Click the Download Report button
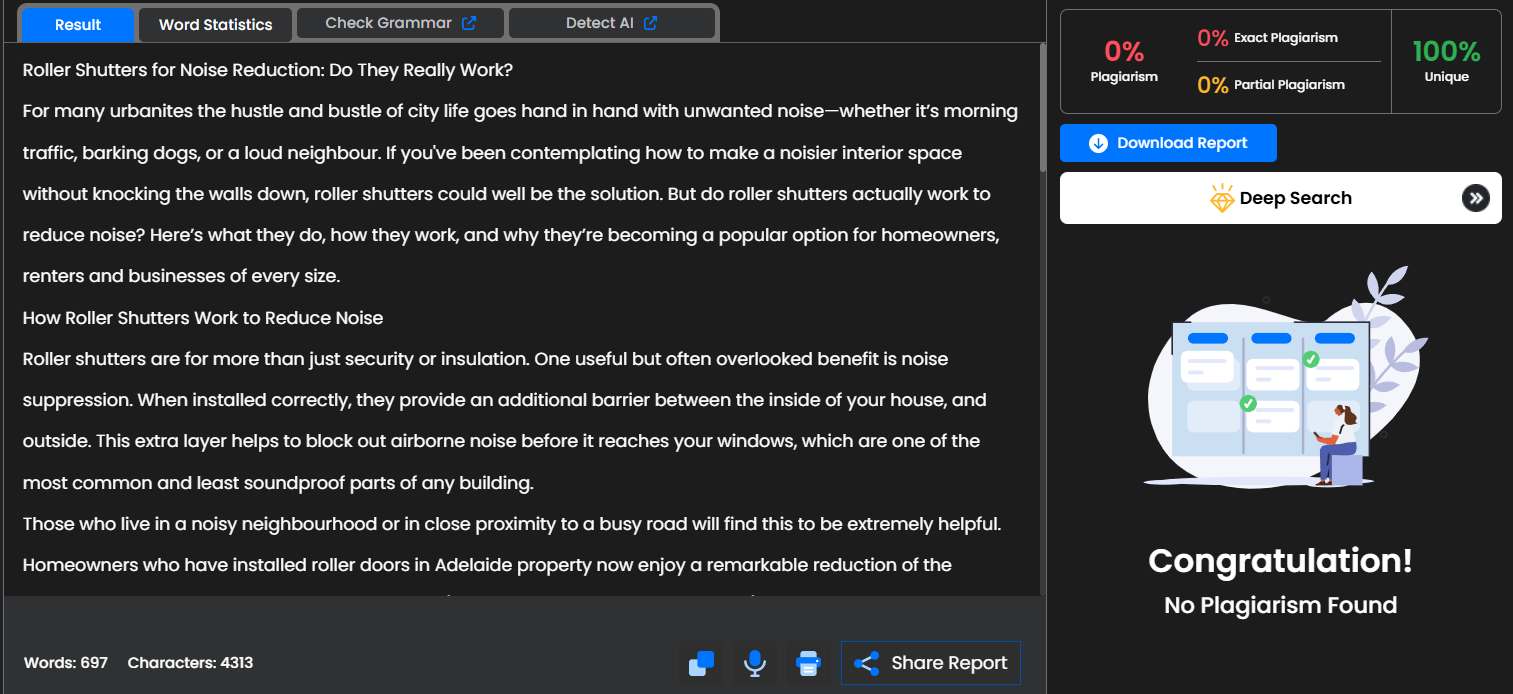Viewport: 1513px width, 694px height. pyautogui.click(x=1168, y=143)
